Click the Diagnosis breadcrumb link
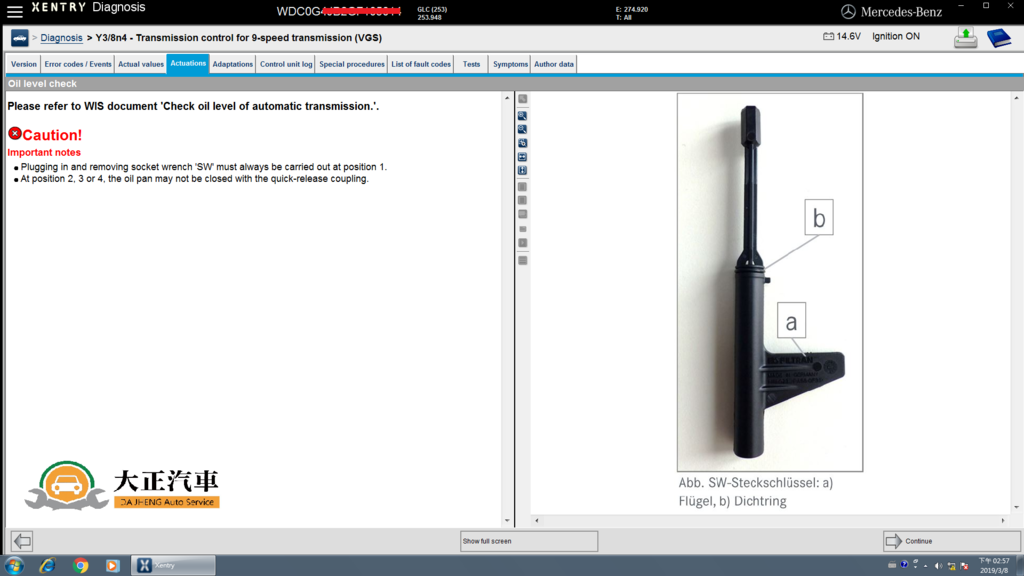 coord(61,38)
